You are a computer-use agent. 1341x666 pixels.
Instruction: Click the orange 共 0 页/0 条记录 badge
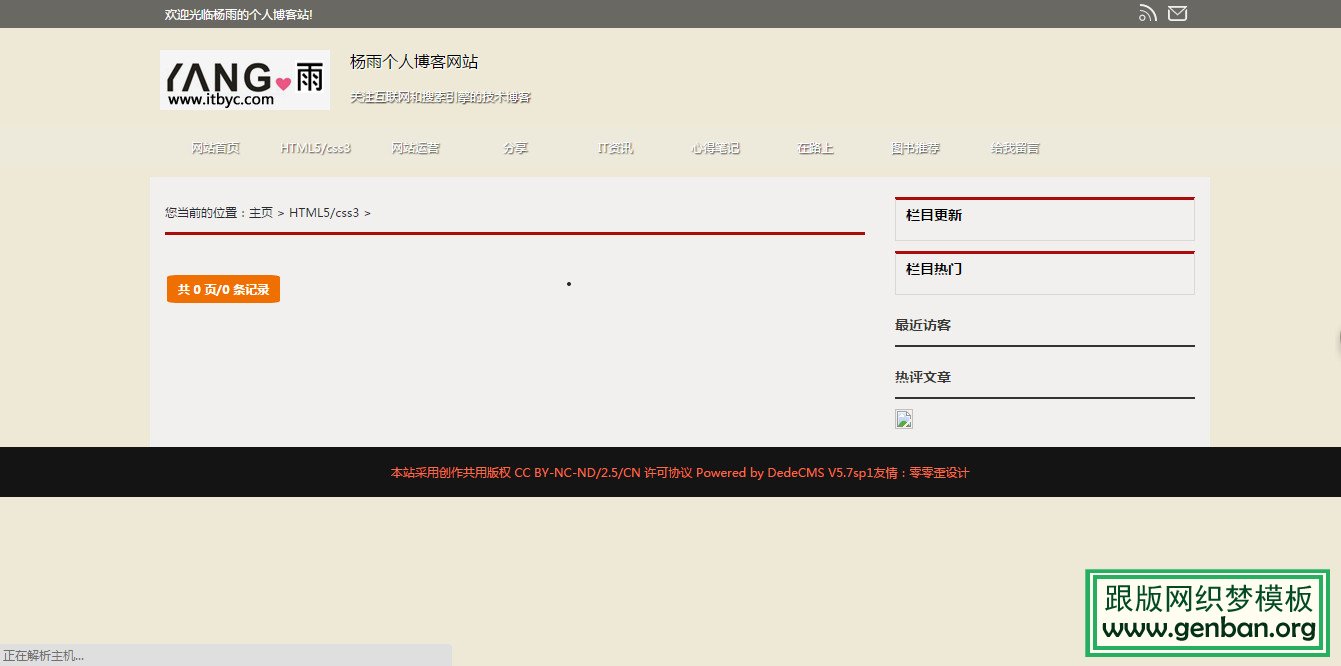coord(223,288)
